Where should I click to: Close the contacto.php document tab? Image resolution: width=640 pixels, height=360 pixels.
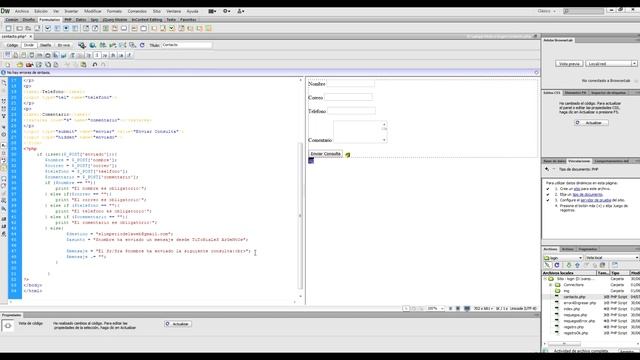pyautogui.click(x=30, y=36)
